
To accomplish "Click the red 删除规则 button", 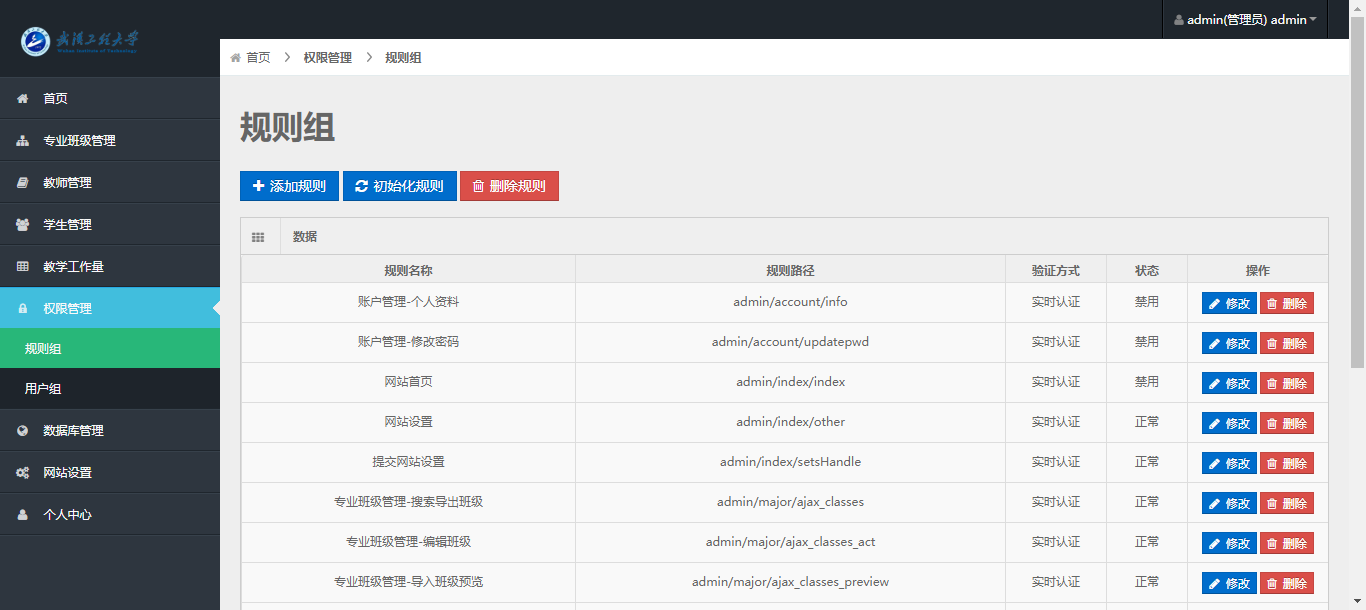I will click(509, 186).
